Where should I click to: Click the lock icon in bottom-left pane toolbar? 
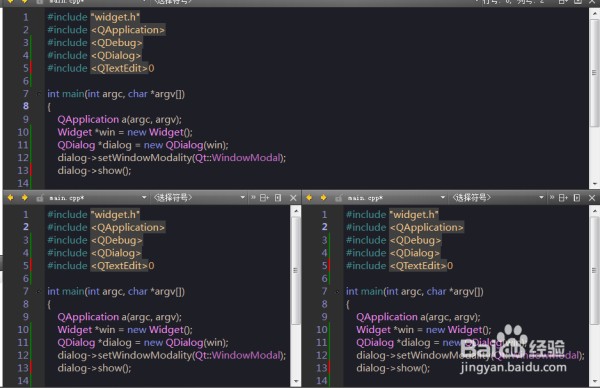click(39, 198)
